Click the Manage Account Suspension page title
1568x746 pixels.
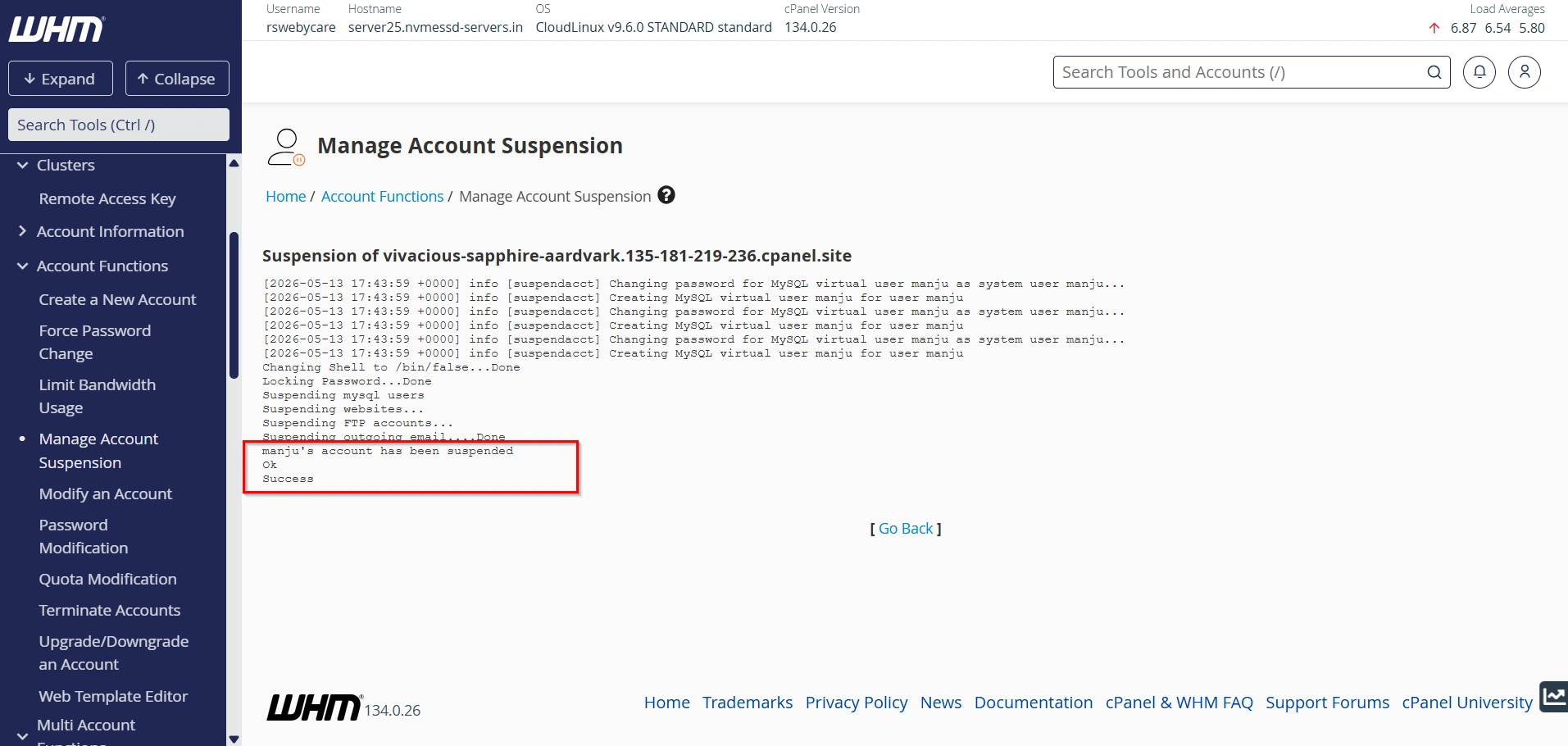(x=470, y=146)
